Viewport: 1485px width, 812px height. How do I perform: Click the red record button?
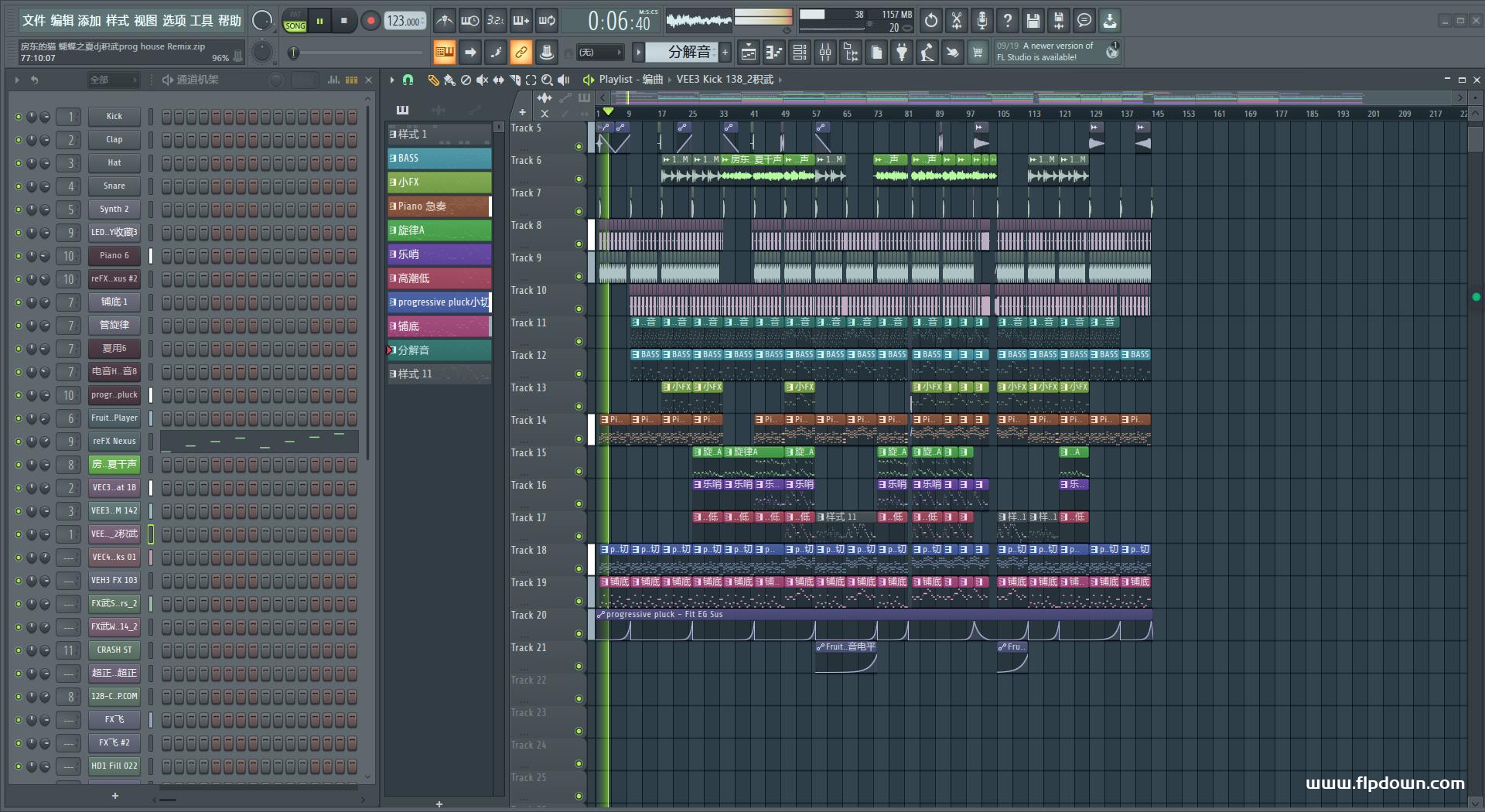coord(370,21)
